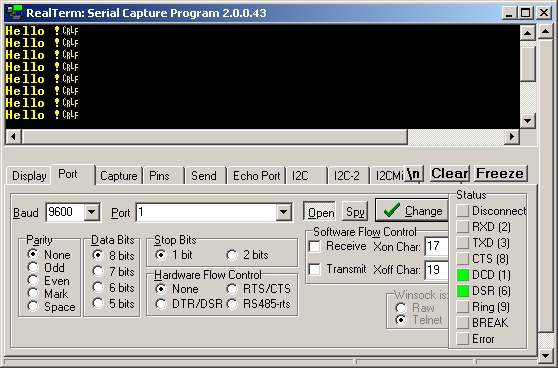
Task: Open the Baud rate dropdown
Action: click(x=92, y=212)
